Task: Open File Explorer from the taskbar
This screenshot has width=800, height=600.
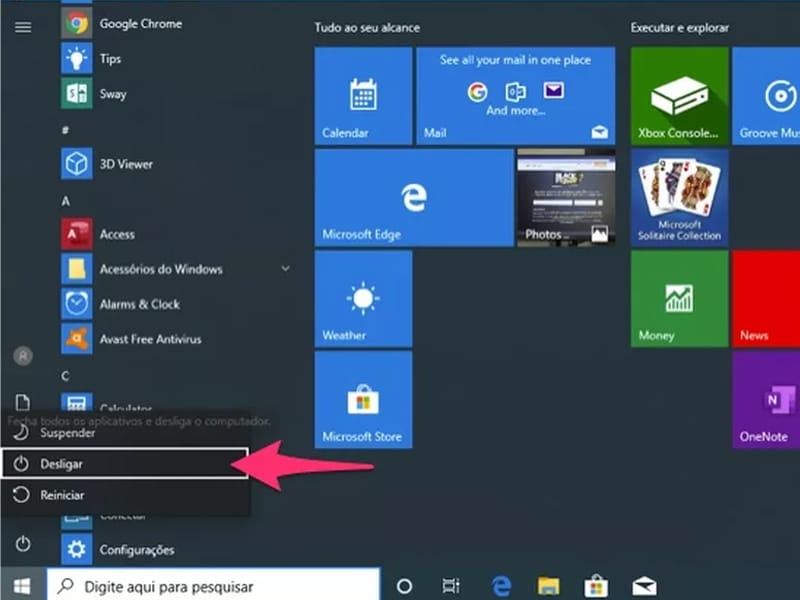Action: [x=548, y=586]
